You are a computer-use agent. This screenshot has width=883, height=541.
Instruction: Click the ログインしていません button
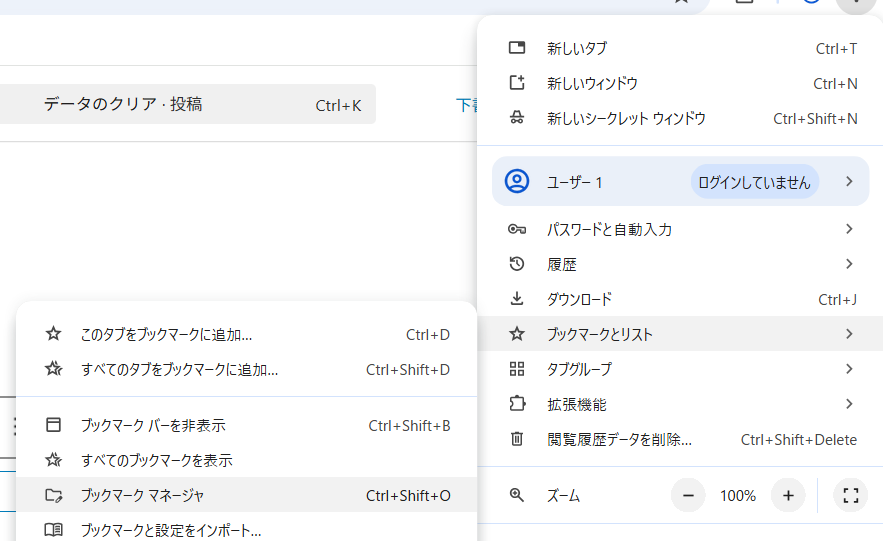pyautogui.click(x=754, y=182)
